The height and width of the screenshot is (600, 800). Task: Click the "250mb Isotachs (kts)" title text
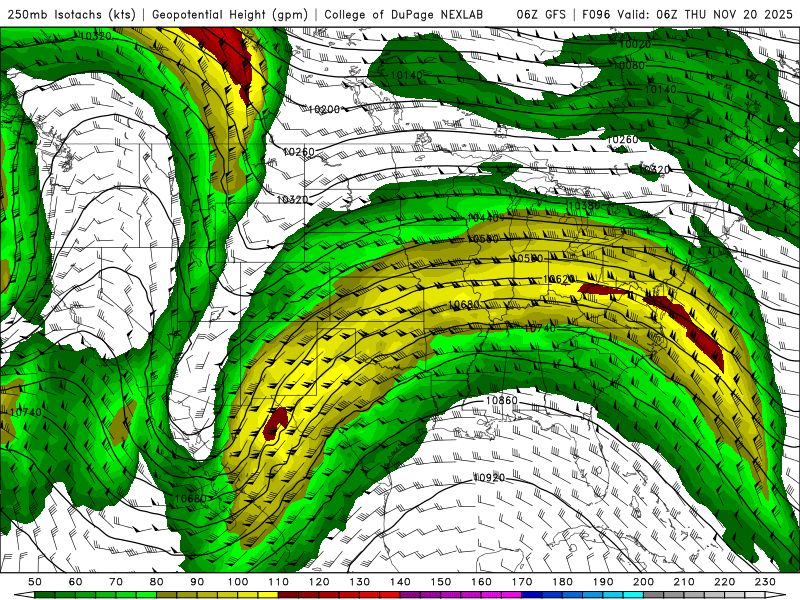tap(72, 15)
